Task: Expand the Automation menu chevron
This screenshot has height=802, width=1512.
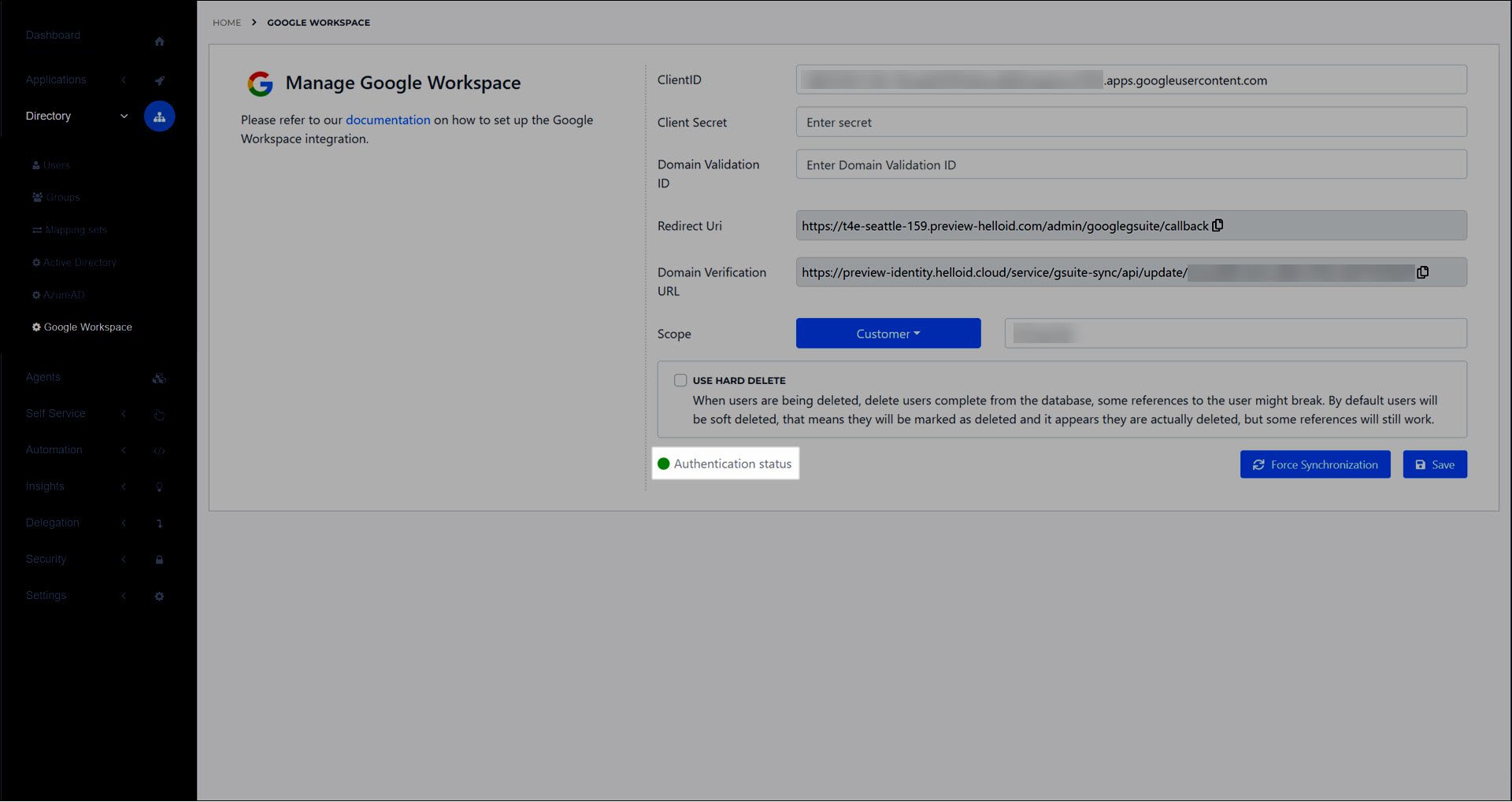Action: point(124,450)
